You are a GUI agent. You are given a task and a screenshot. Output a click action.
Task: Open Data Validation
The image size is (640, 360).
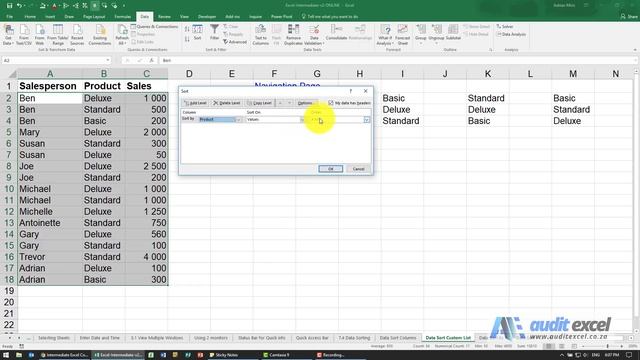click(x=314, y=35)
